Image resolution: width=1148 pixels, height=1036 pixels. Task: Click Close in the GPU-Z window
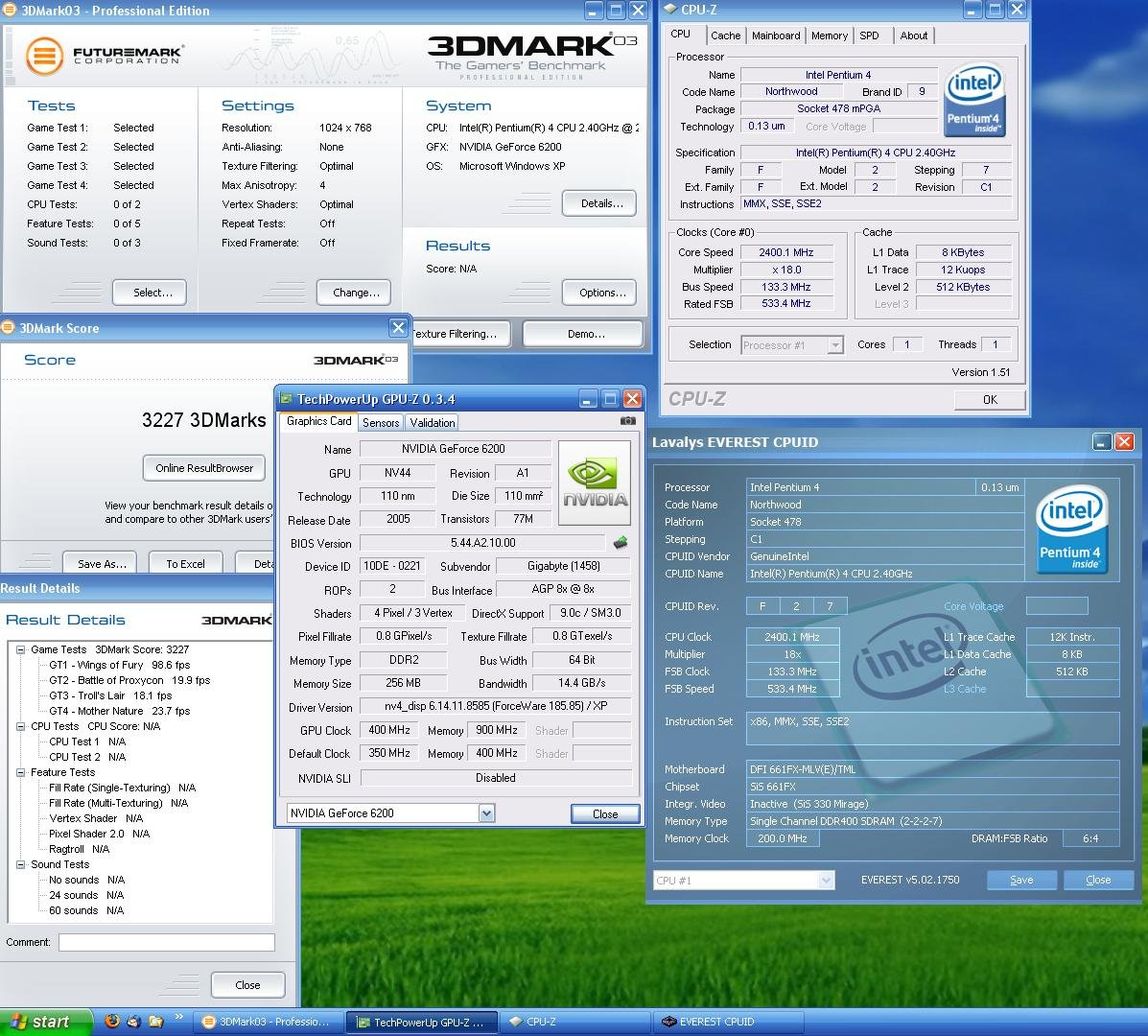pyautogui.click(x=605, y=813)
